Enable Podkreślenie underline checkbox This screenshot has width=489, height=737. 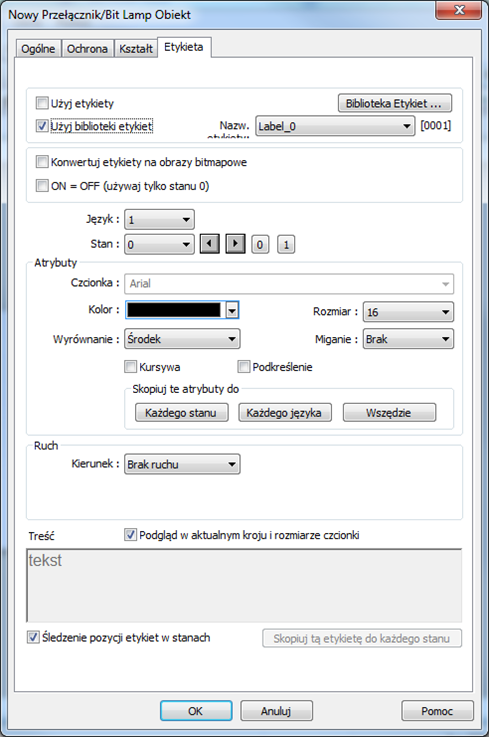click(244, 367)
